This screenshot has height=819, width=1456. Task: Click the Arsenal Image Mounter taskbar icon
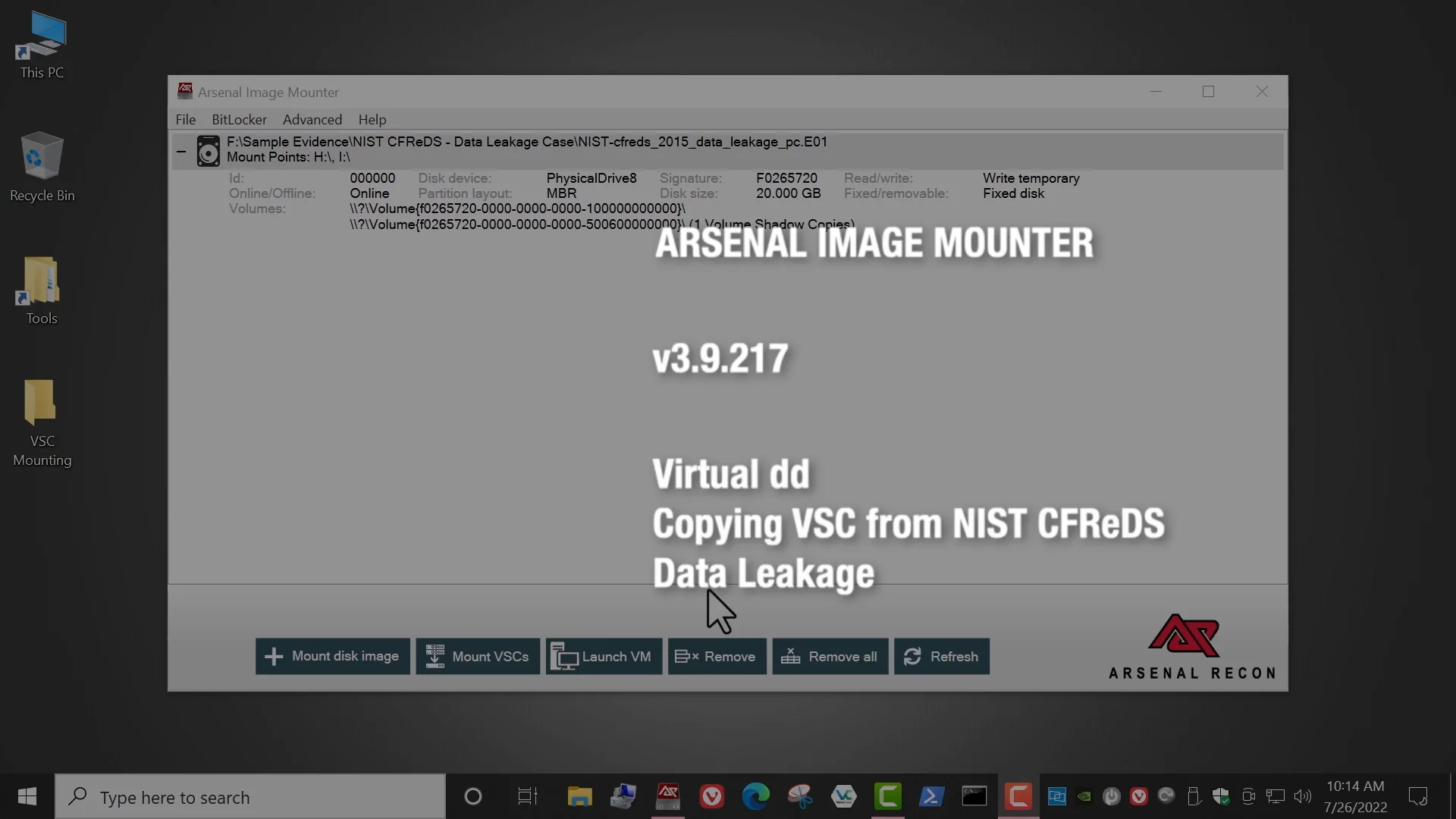click(667, 796)
